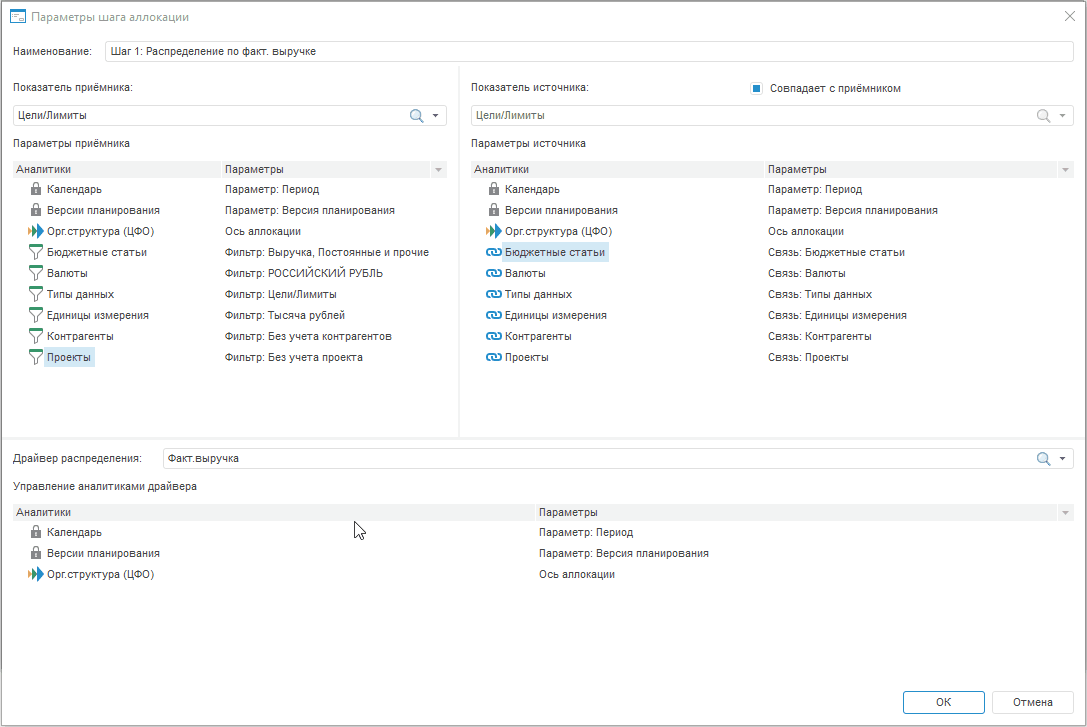Click the search icon in receiver indicator field

(x=417, y=116)
